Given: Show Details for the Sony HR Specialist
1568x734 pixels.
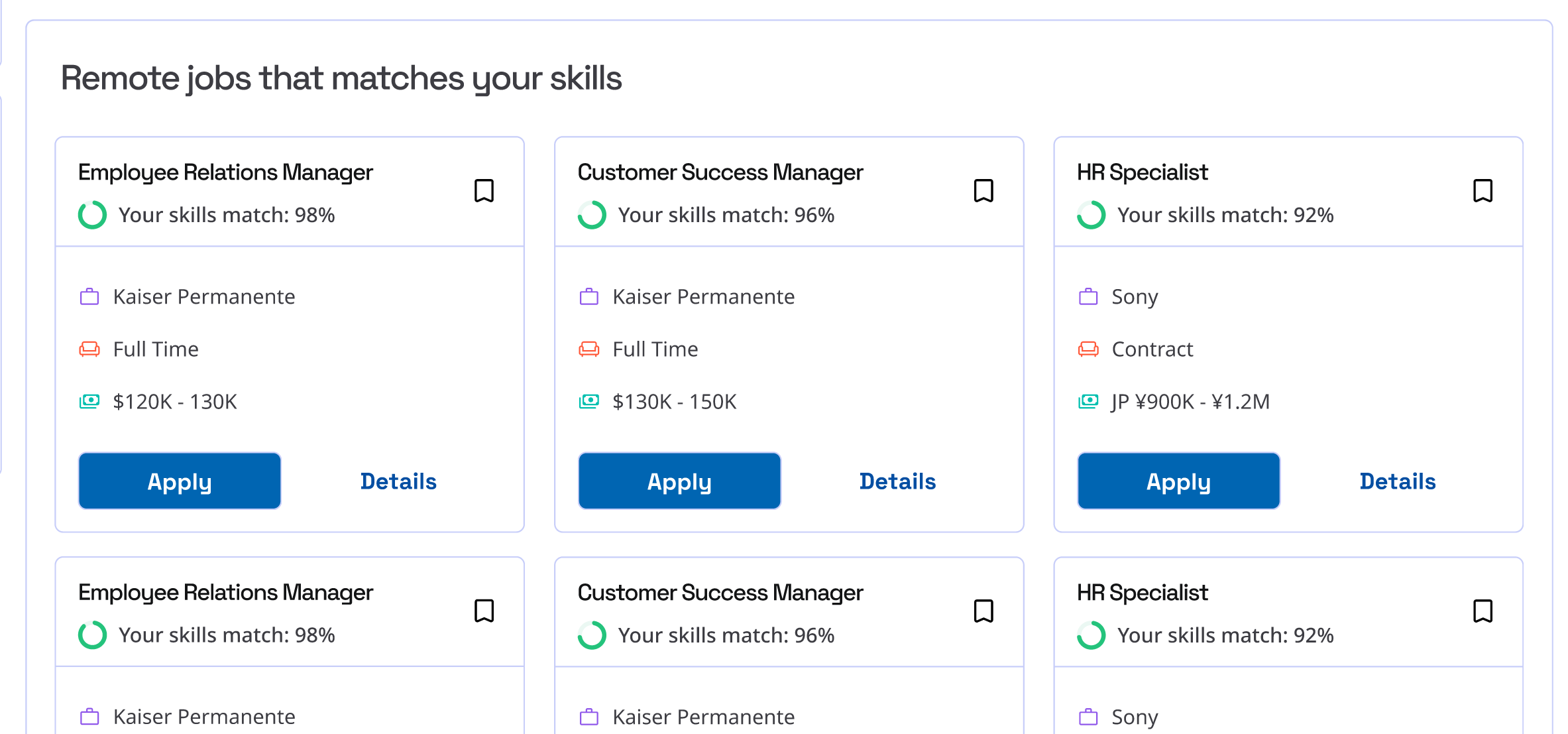Looking at the screenshot, I should [1397, 481].
